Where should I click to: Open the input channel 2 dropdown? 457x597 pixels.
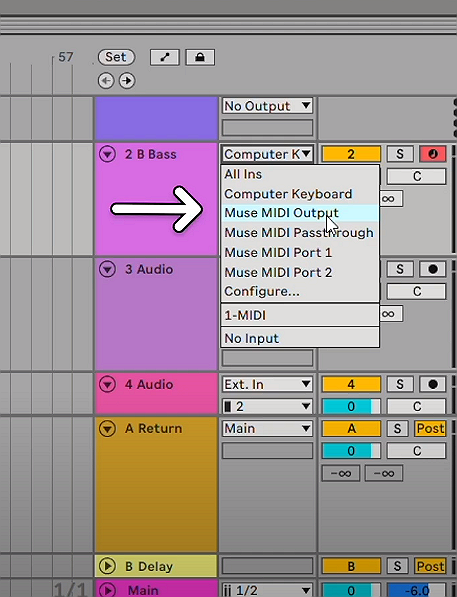(267, 406)
